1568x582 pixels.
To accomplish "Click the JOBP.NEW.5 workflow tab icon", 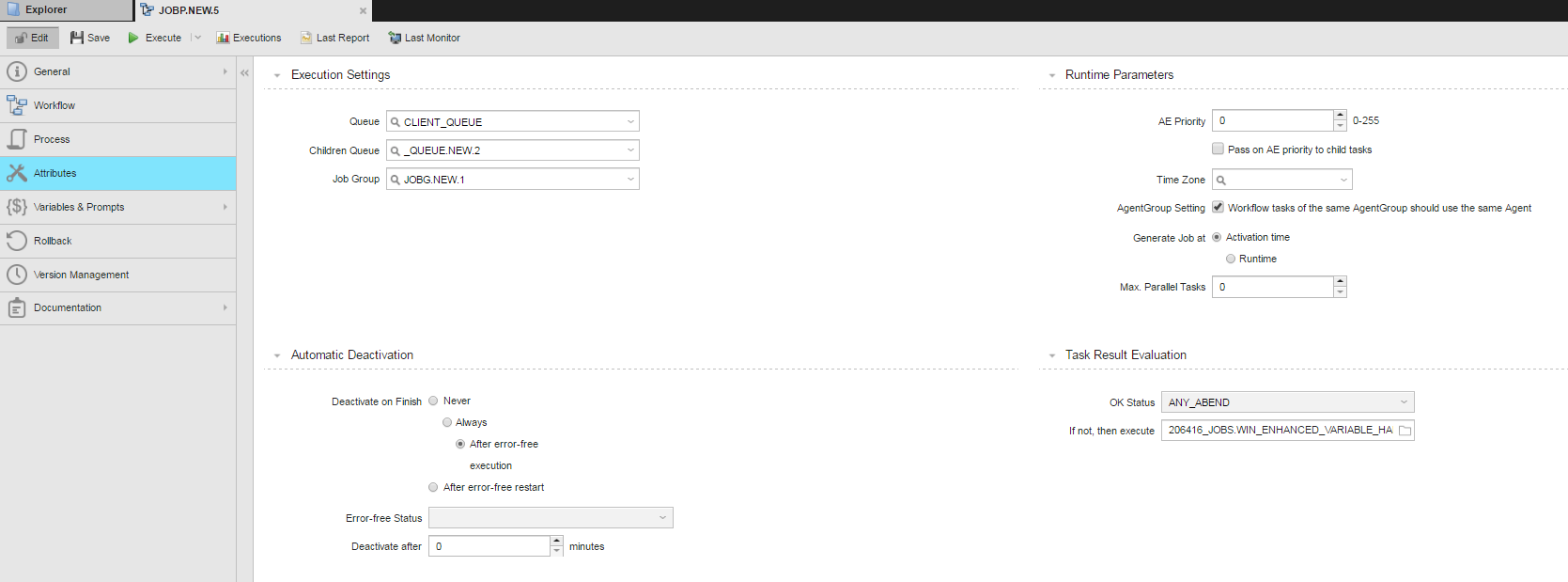I will coord(147,9).
